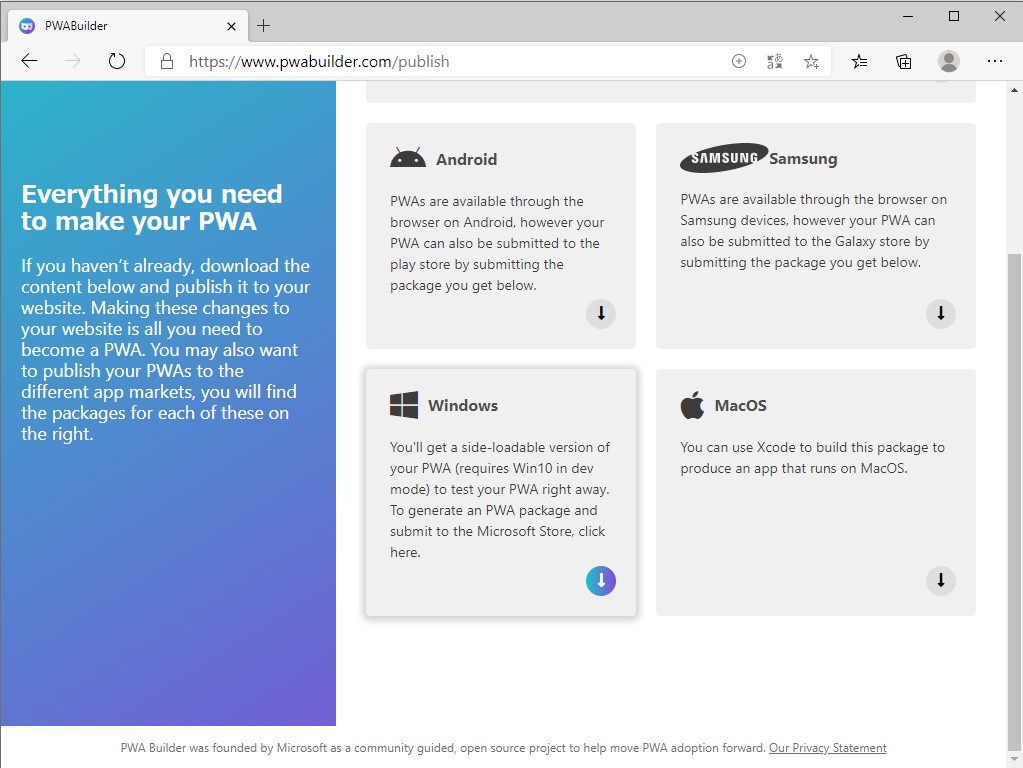Open a new browser tab

(x=262, y=25)
